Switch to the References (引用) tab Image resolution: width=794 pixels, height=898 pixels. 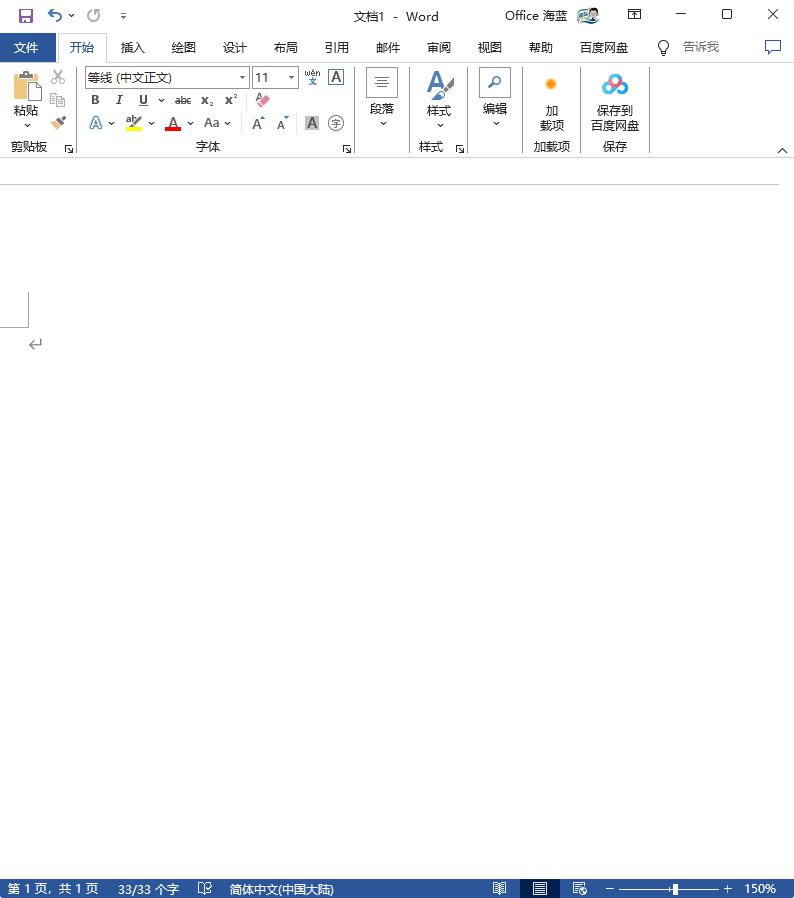tap(336, 48)
